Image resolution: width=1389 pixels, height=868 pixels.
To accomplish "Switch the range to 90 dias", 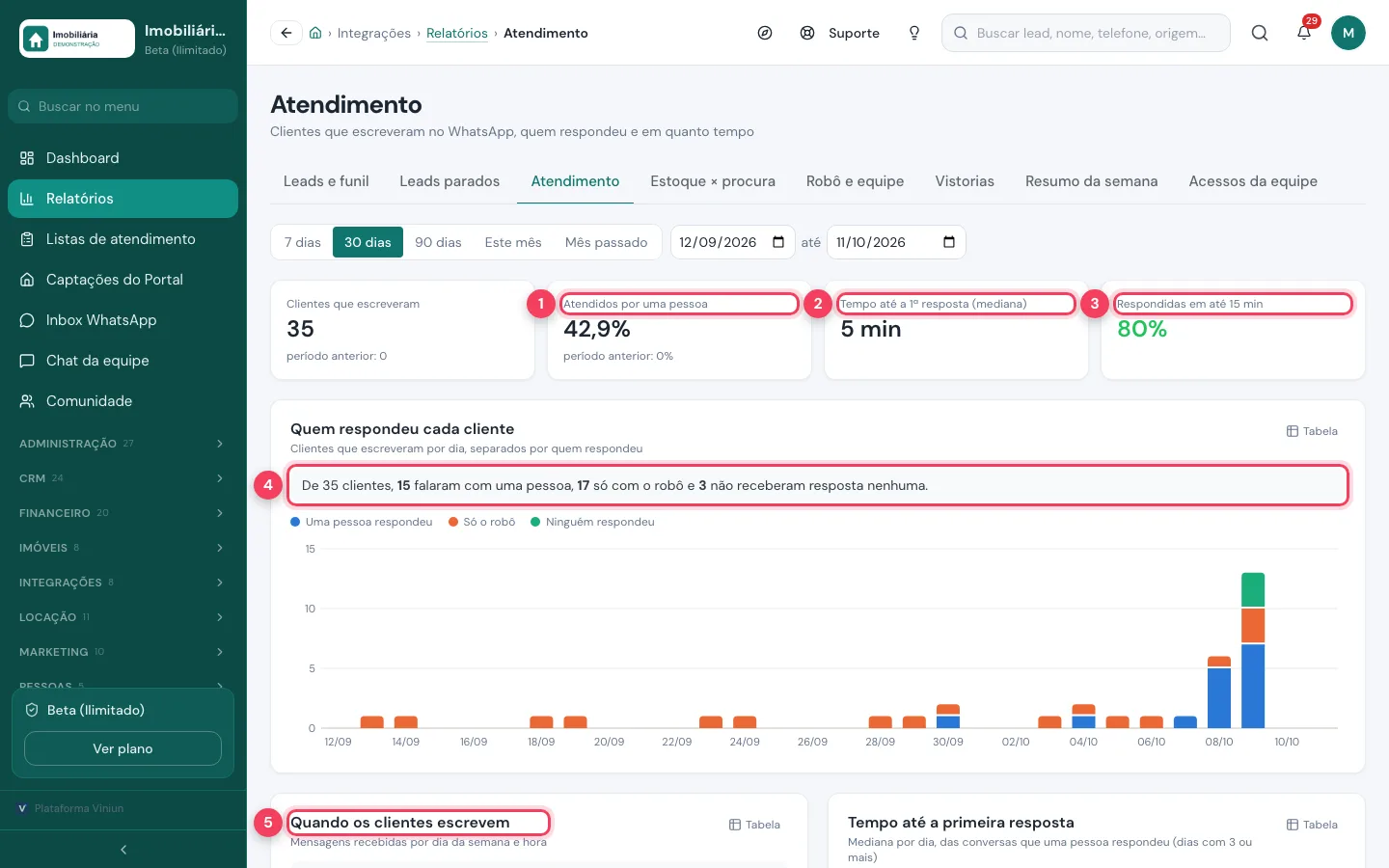I will 438,242.
